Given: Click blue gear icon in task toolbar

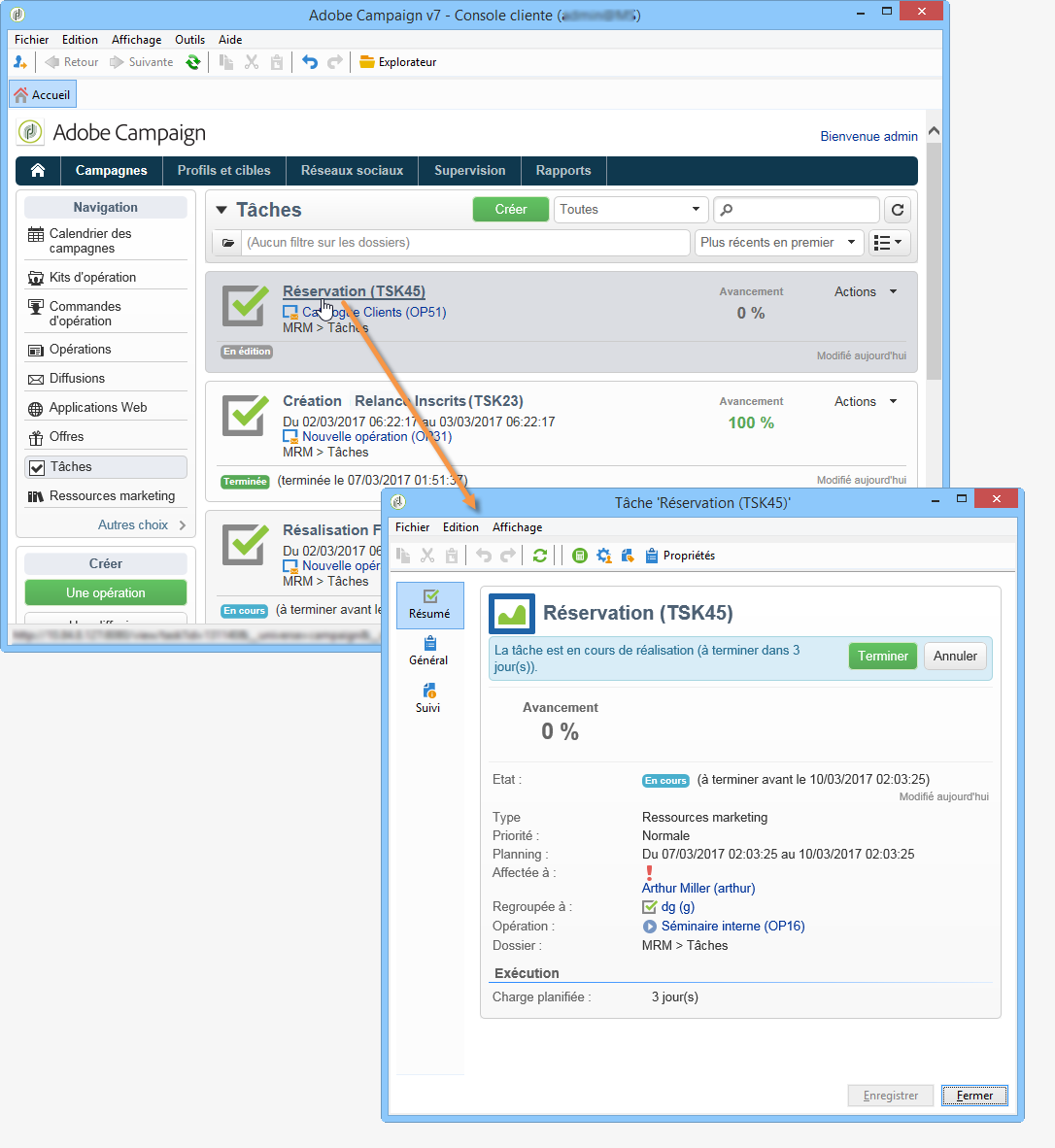Looking at the screenshot, I should point(604,556).
